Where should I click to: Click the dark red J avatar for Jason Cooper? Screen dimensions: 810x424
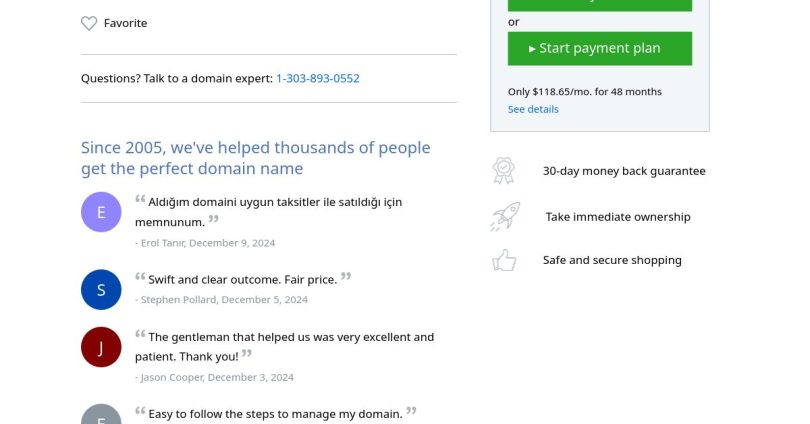pyautogui.click(x=101, y=347)
